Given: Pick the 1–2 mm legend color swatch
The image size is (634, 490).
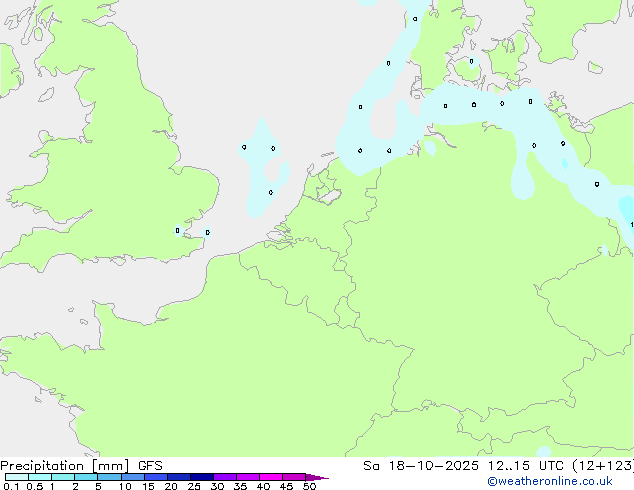Looking at the screenshot, I should [63, 477].
